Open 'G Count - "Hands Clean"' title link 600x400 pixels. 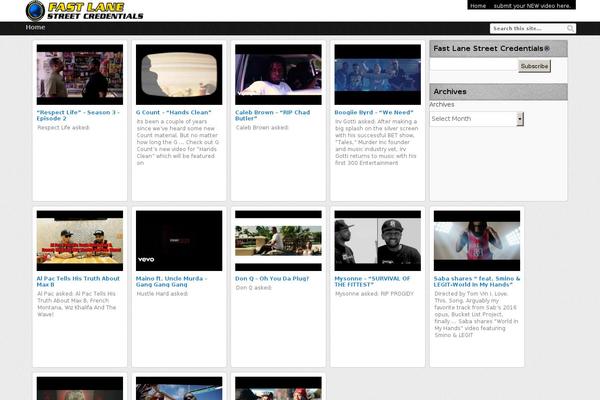pos(173,112)
